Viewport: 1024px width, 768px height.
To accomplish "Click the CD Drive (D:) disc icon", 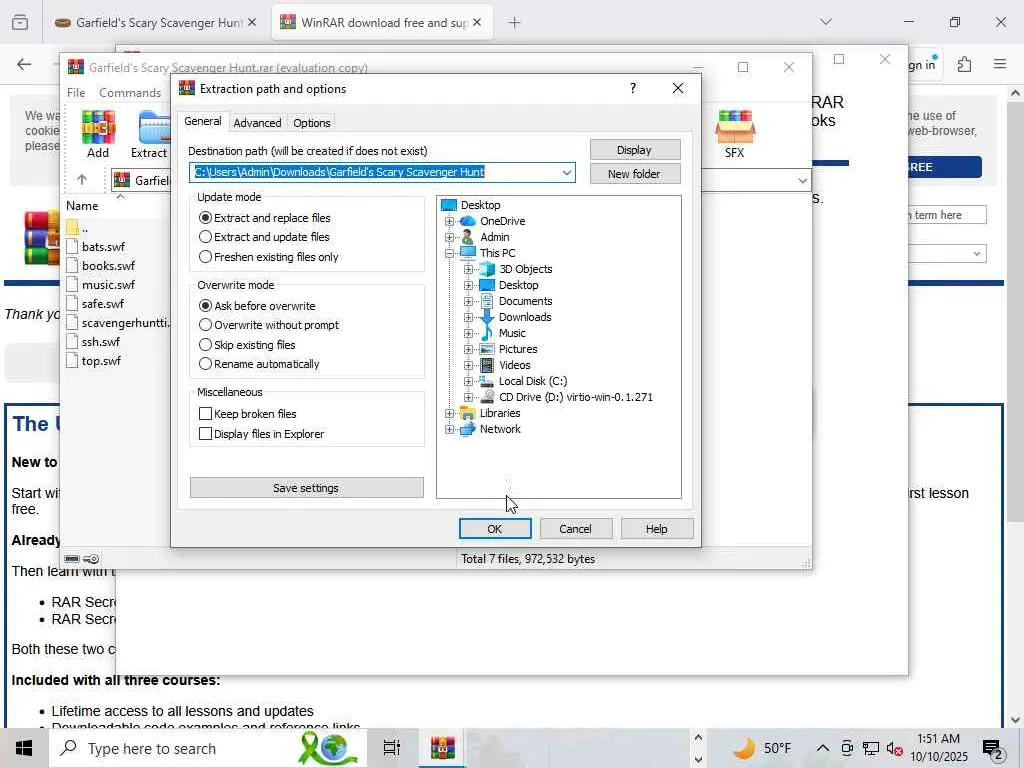I will click(487, 397).
